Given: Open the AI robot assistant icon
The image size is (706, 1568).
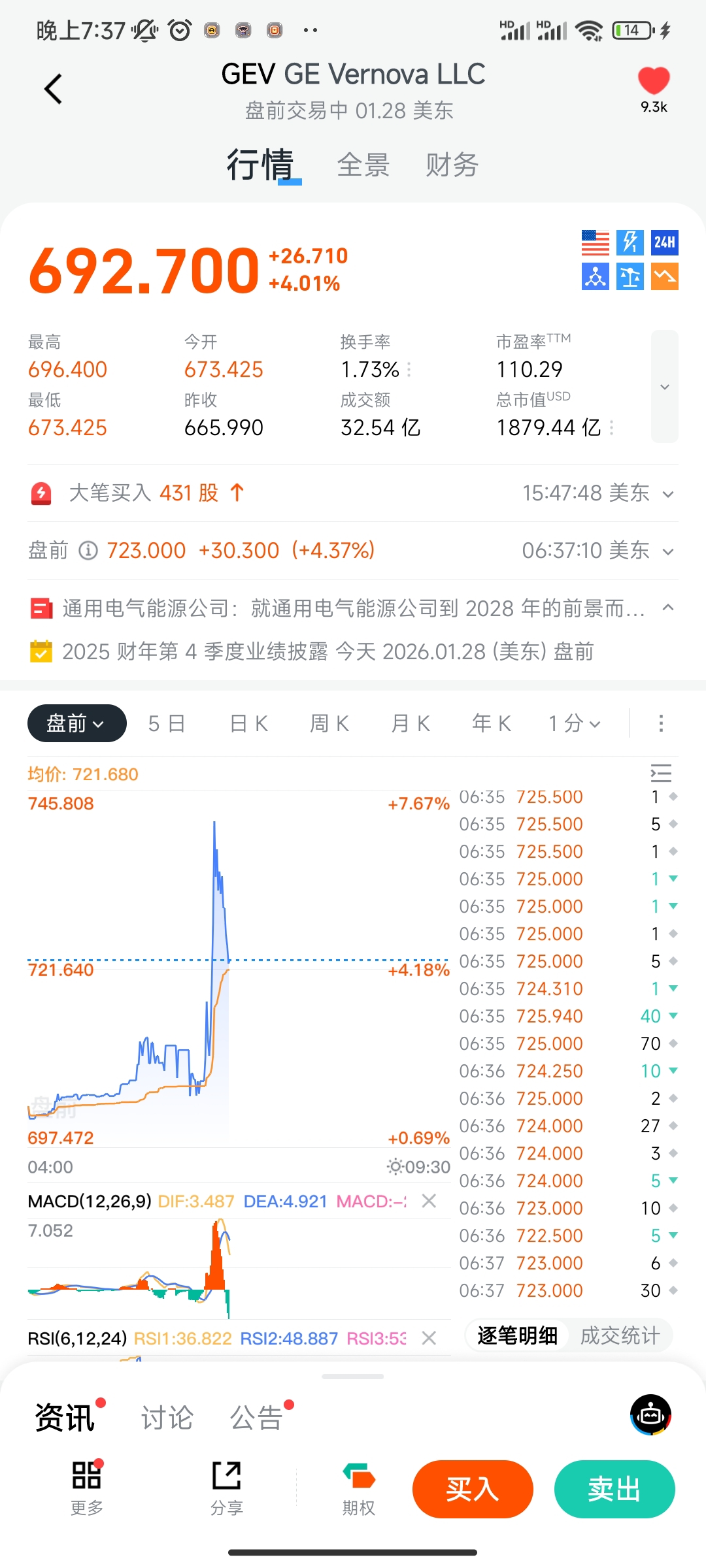Looking at the screenshot, I should tap(650, 1414).
